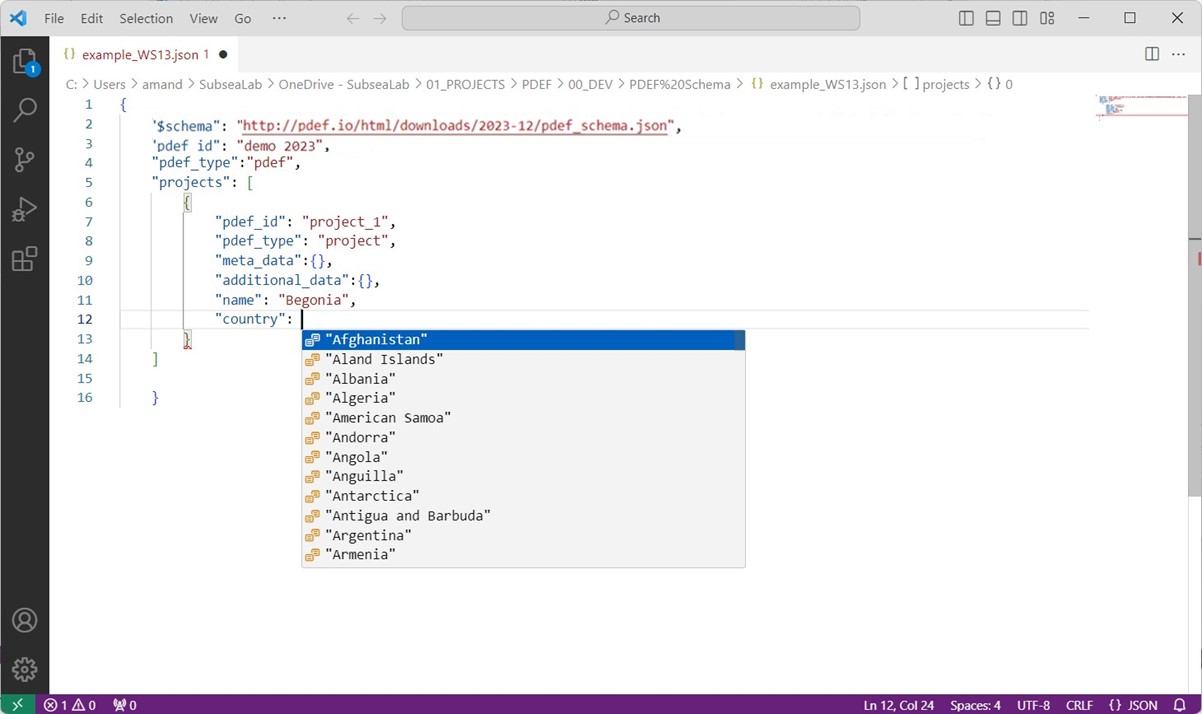Image resolution: width=1202 pixels, height=714 pixels.
Task: Select "Albania" suggestion
Action: coord(523,379)
